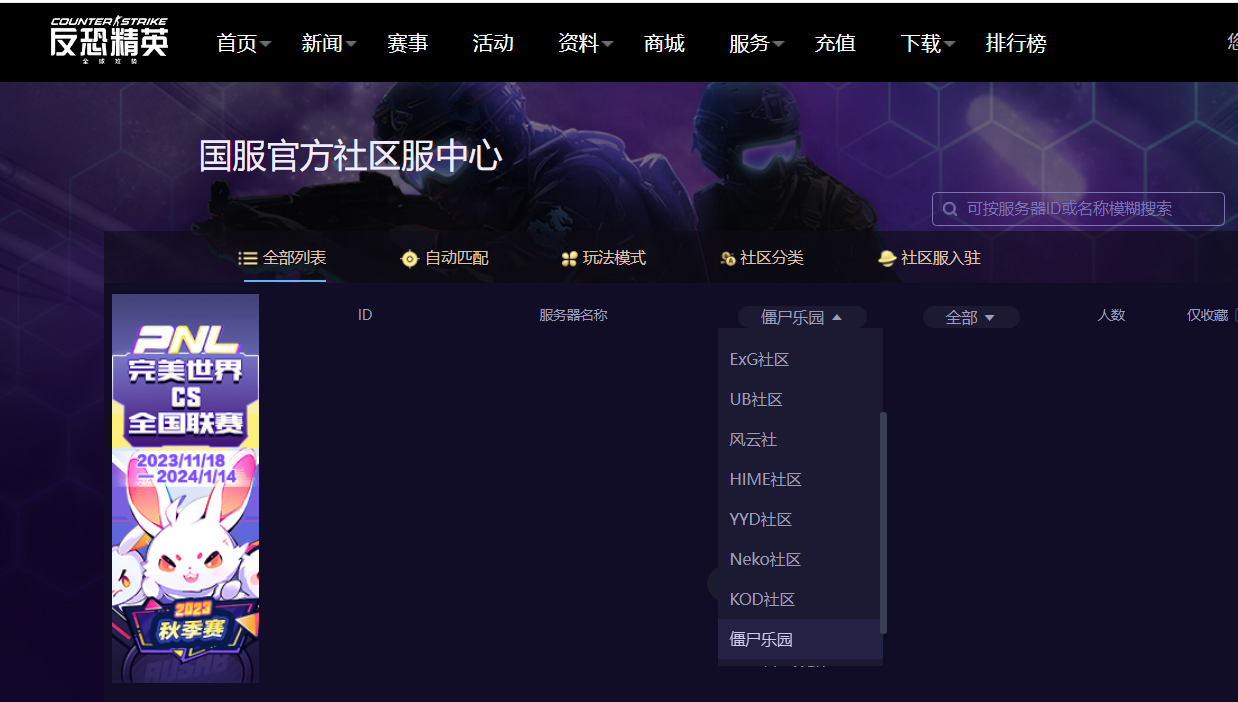Expand the 下载 navigation menu
This screenshot has height=702, width=1238.
tap(928, 43)
